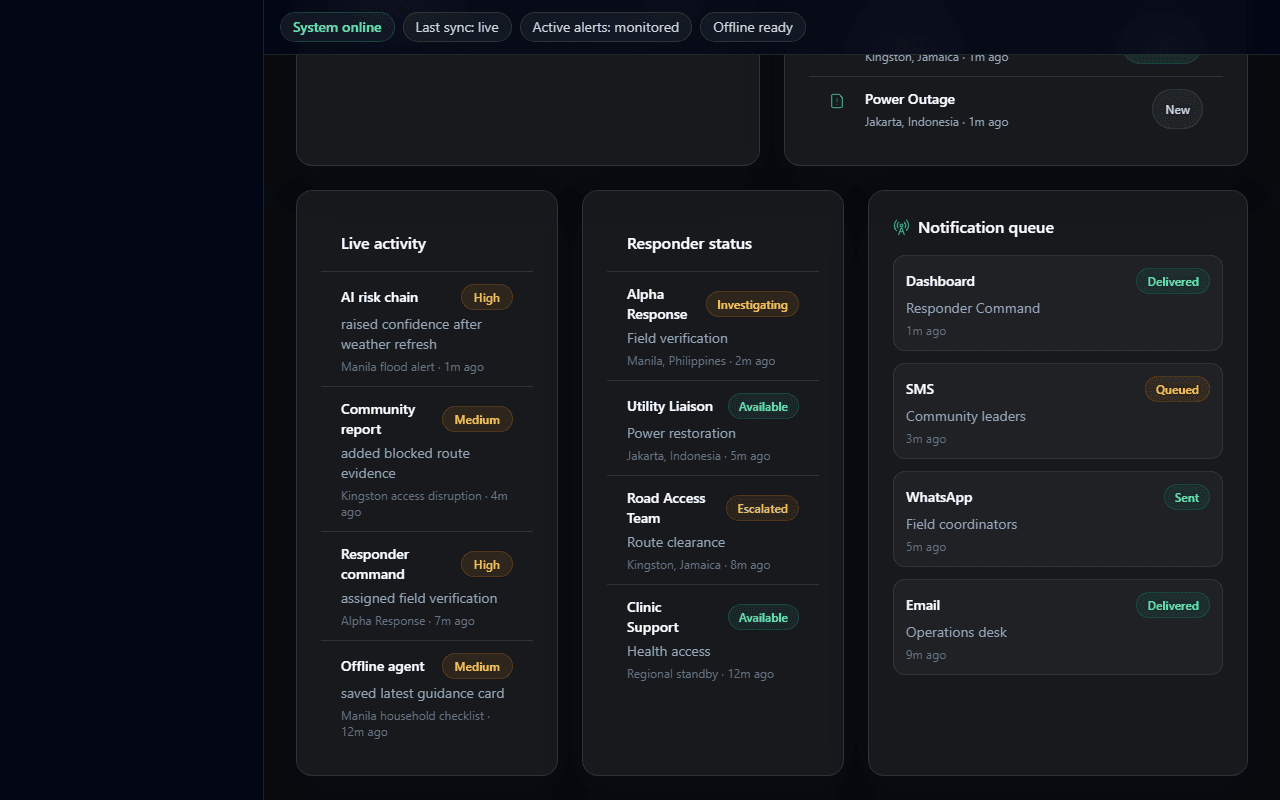The height and width of the screenshot is (800, 1280).
Task: Open the Offline agent activity entry
Action: pos(427,697)
